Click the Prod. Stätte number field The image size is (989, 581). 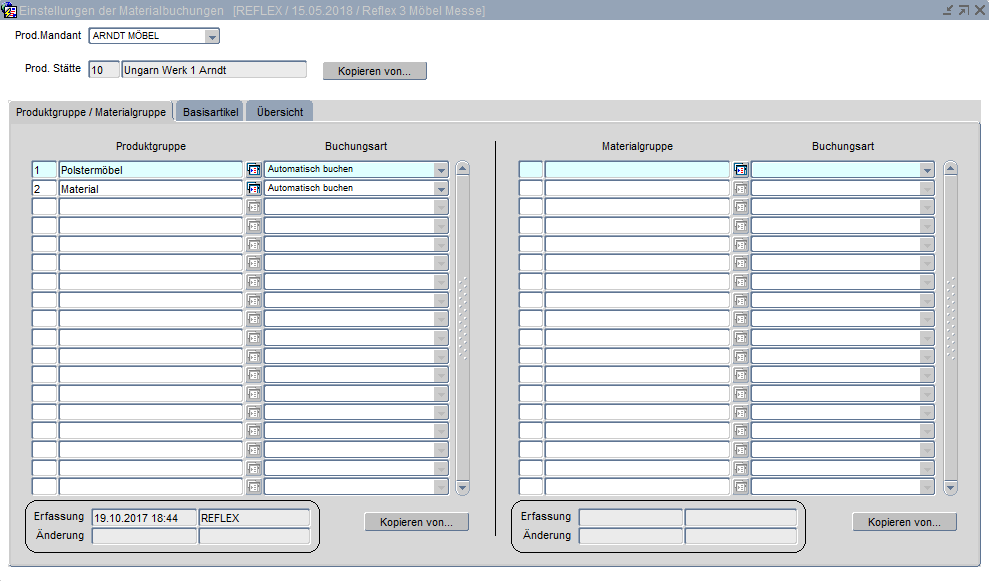pos(103,70)
